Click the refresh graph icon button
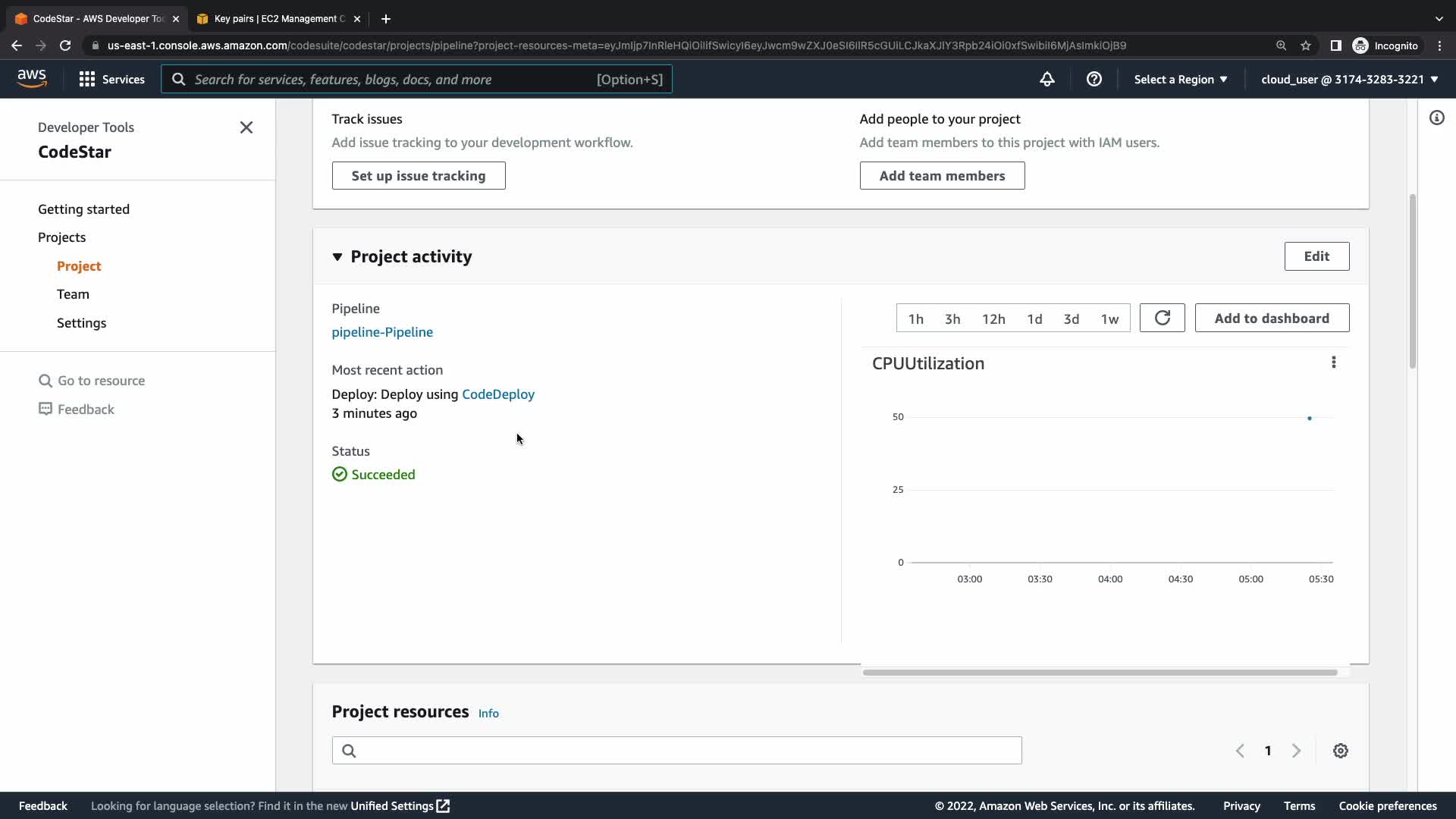Viewport: 1456px width, 819px height. tap(1162, 318)
